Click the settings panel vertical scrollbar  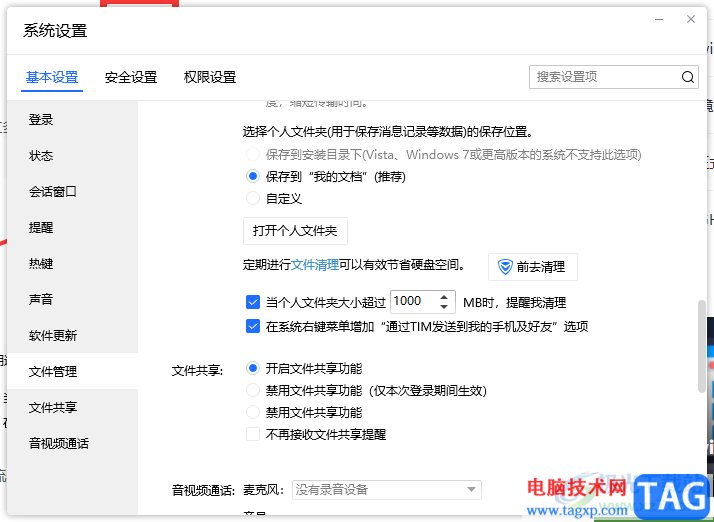702,346
